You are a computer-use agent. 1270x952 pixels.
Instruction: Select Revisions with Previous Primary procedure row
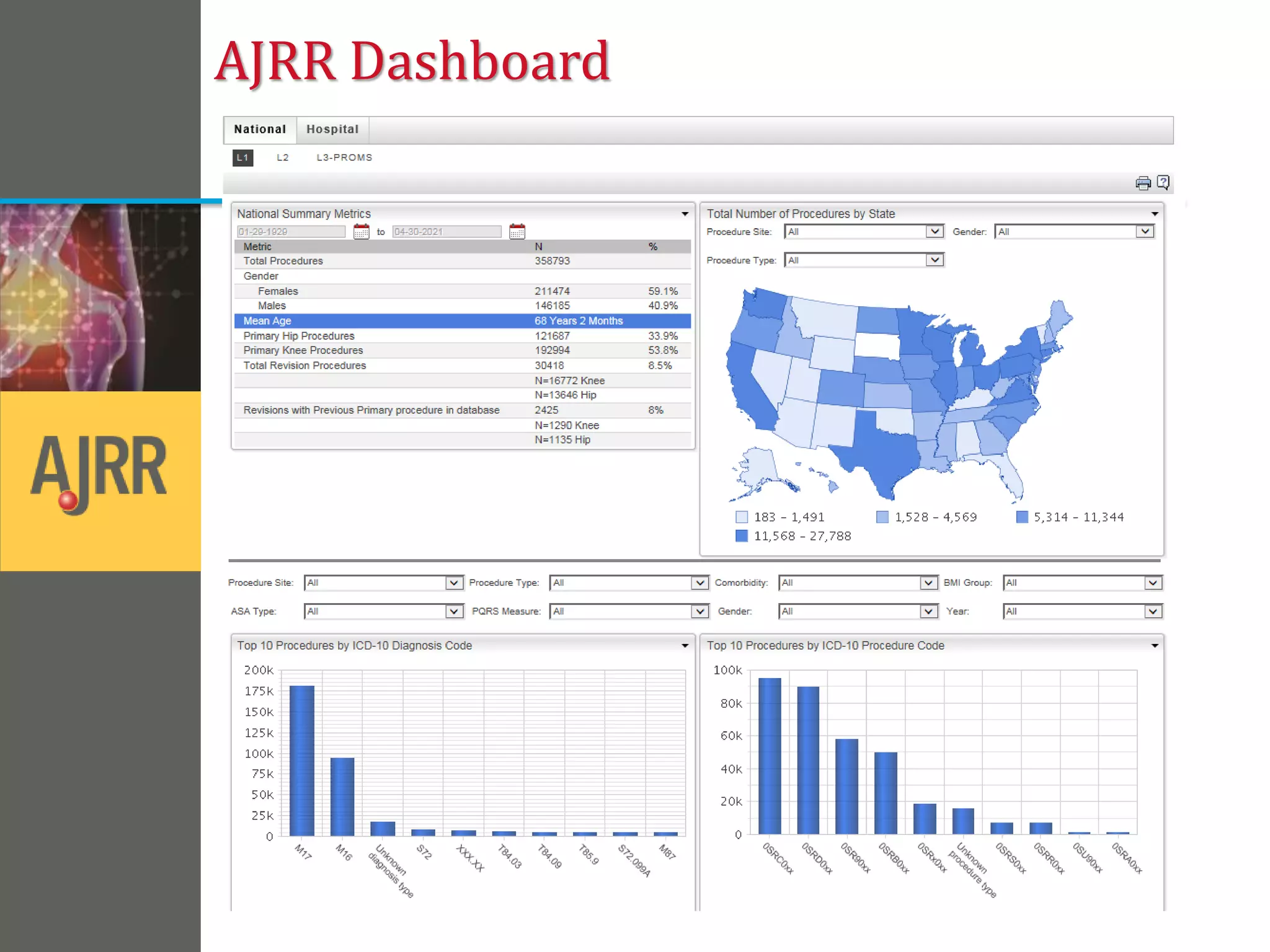pyautogui.click(x=463, y=410)
